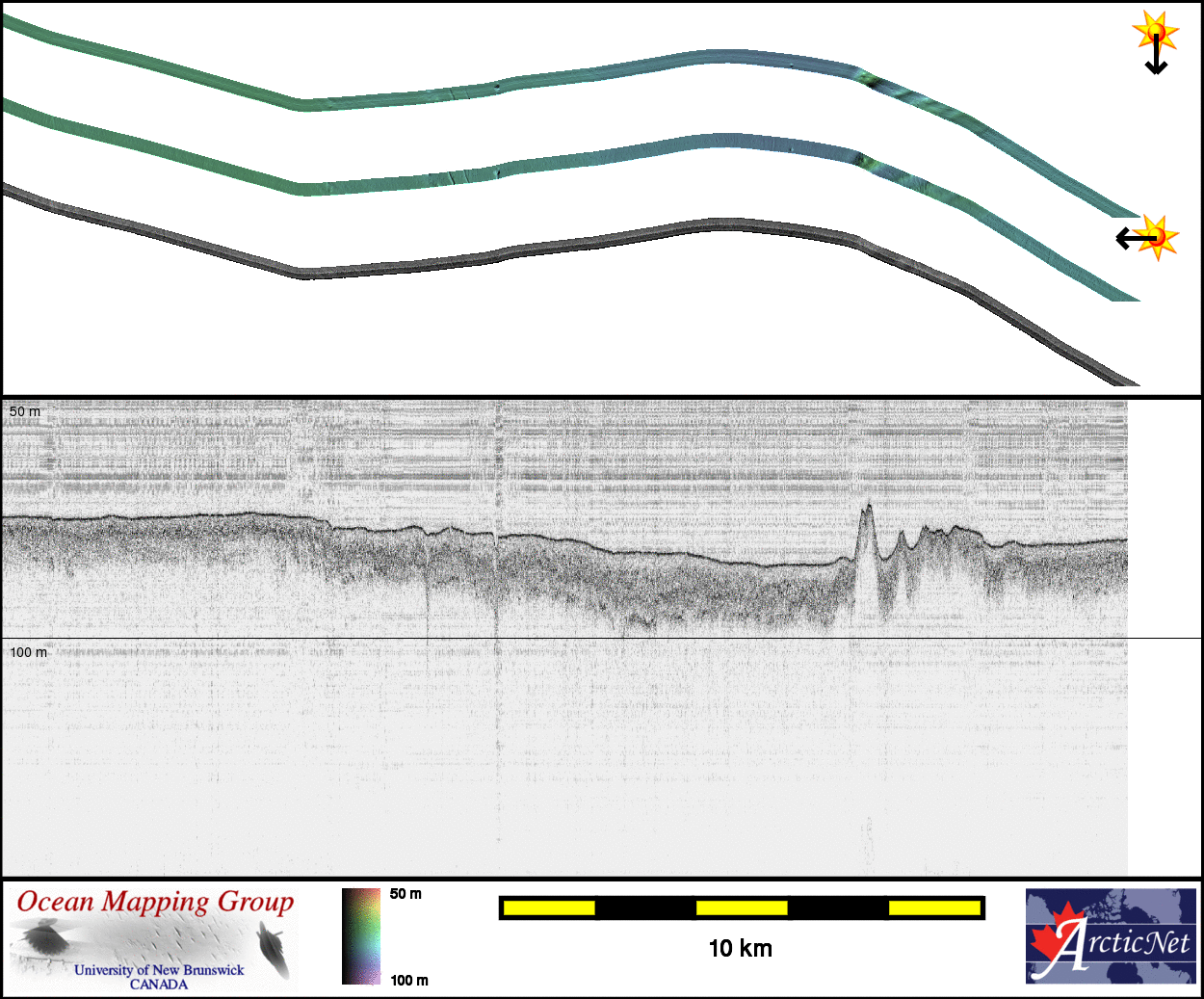Click the right dark vehicle image beside University text
This screenshot has height=999, width=1204.
click(x=274, y=948)
